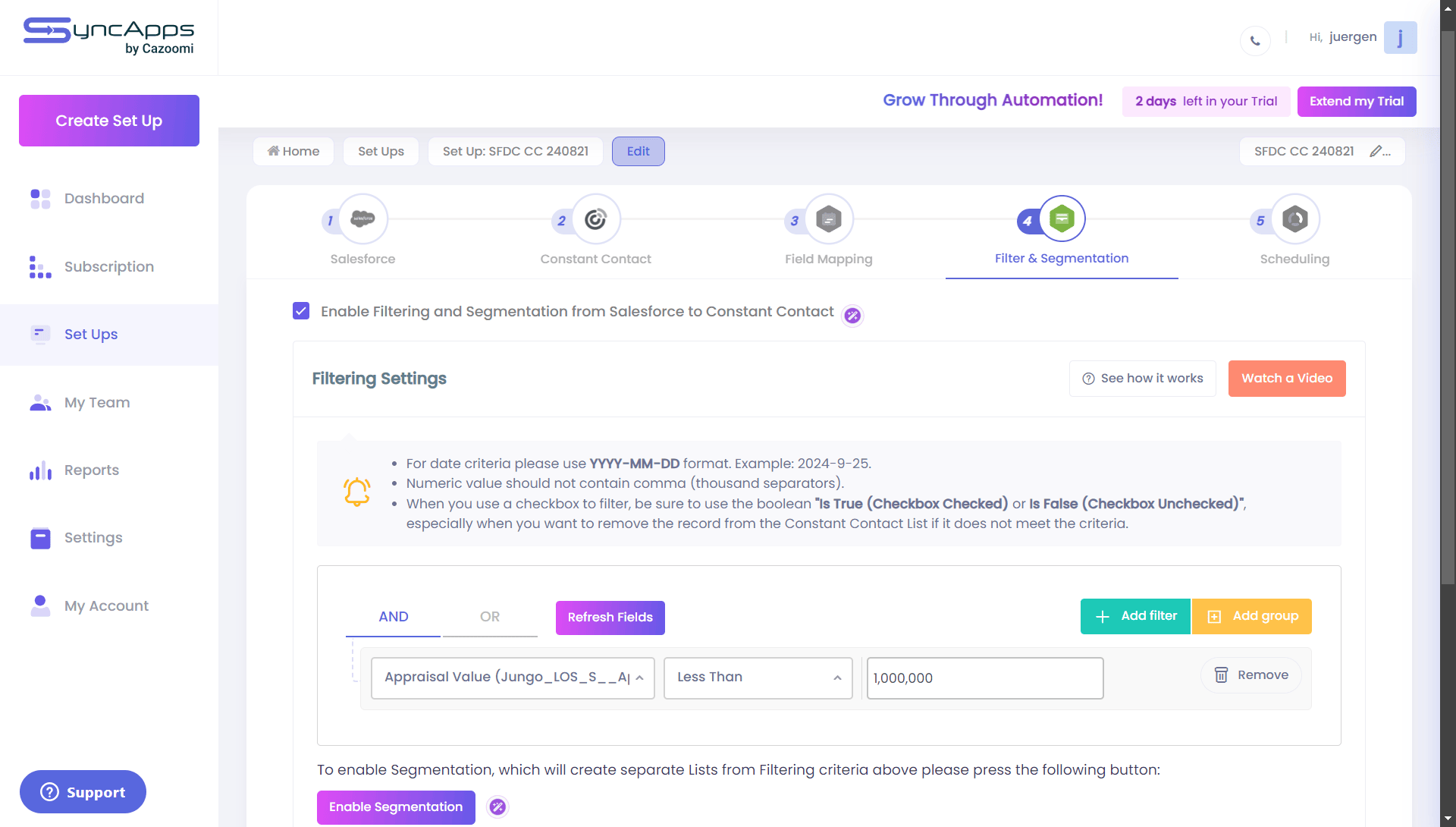Click the Edit breadcrumb button
The height and width of the screenshot is (827, 1456).
click(639, 151)
